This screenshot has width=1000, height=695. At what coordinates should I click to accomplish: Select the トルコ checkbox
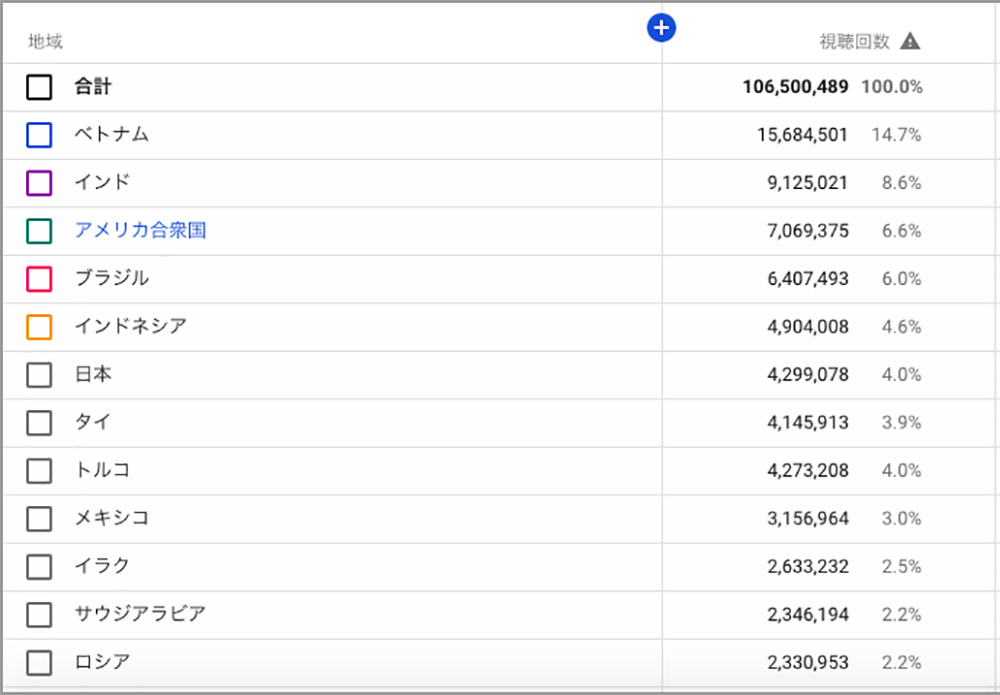pos(39,471)
